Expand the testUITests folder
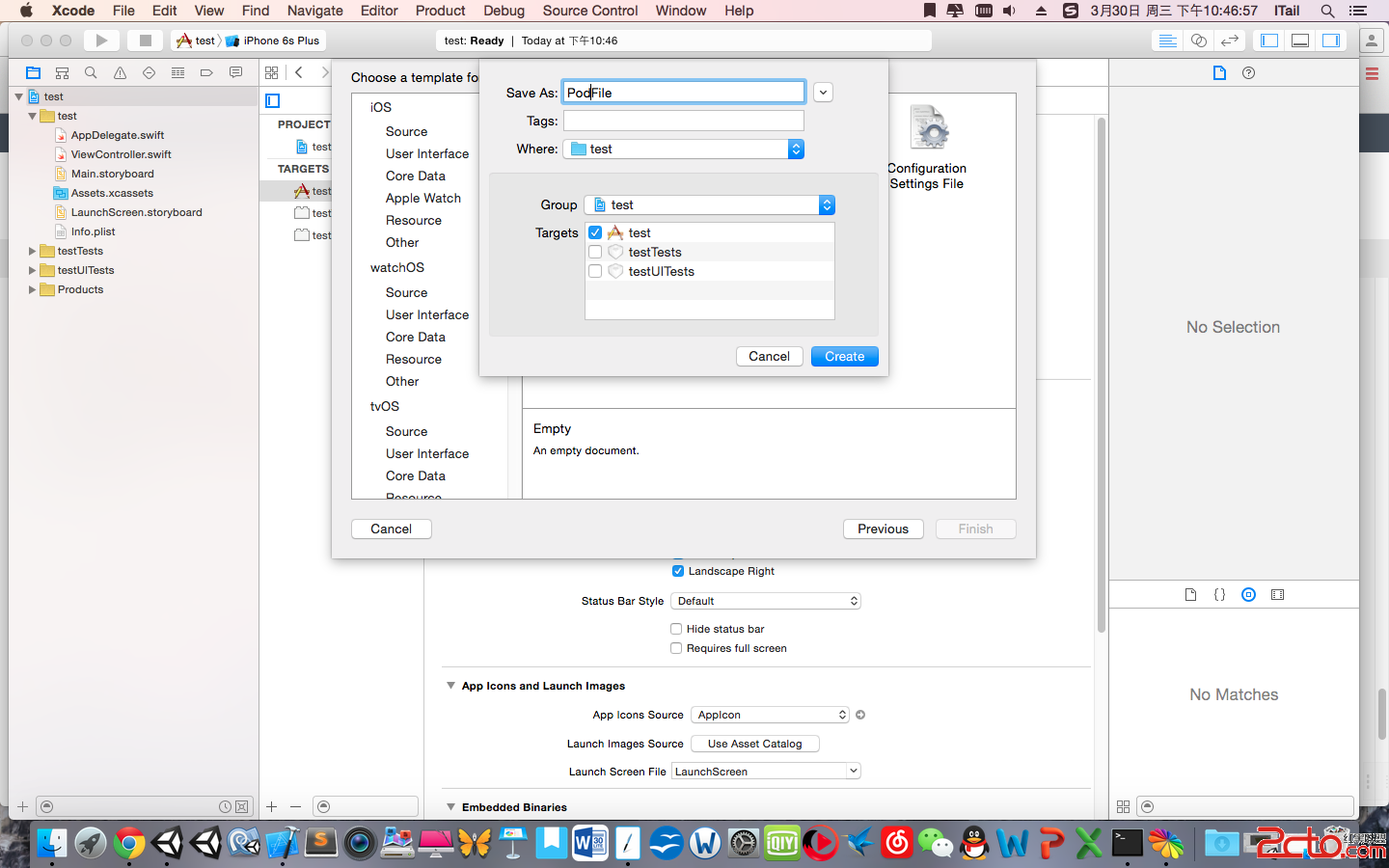 pyautogui.click(x=32, y=270)
